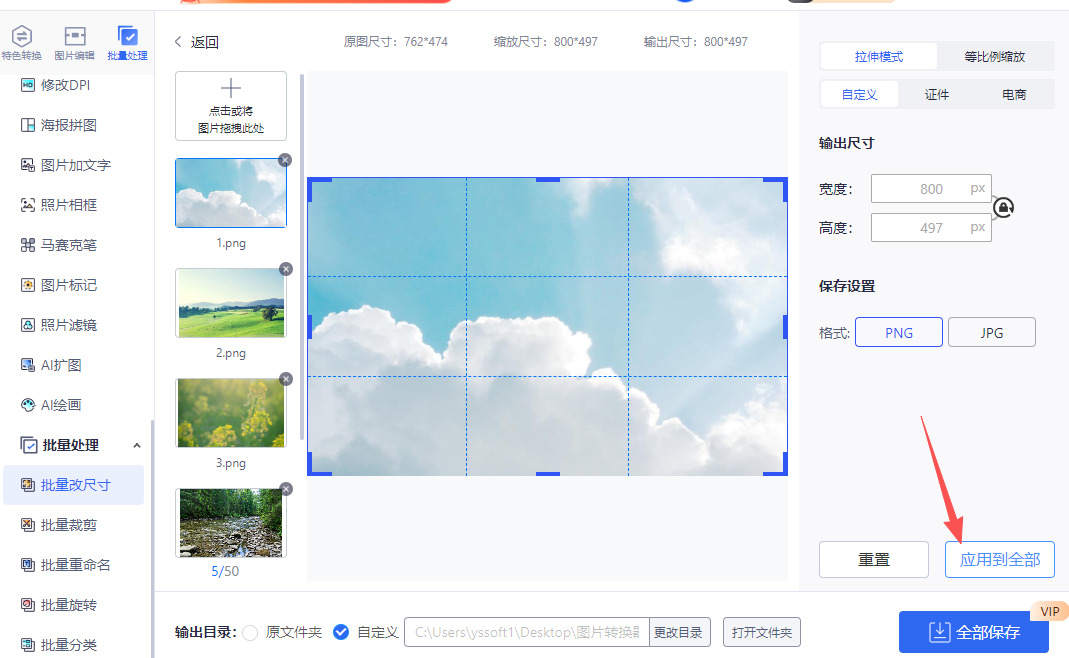Select 修改DPI in the sidebar
This screenshot has width=1069, height=658.
(55, 85)
